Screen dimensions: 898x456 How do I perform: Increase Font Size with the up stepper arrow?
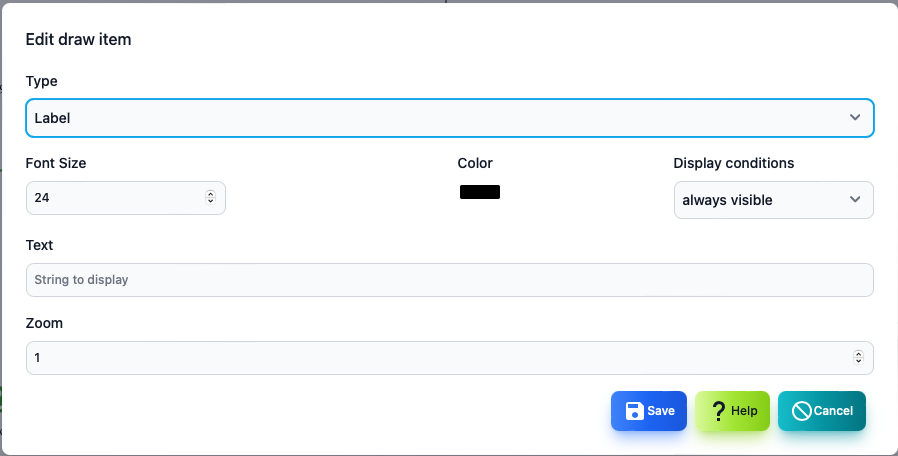tap(210, 194)
